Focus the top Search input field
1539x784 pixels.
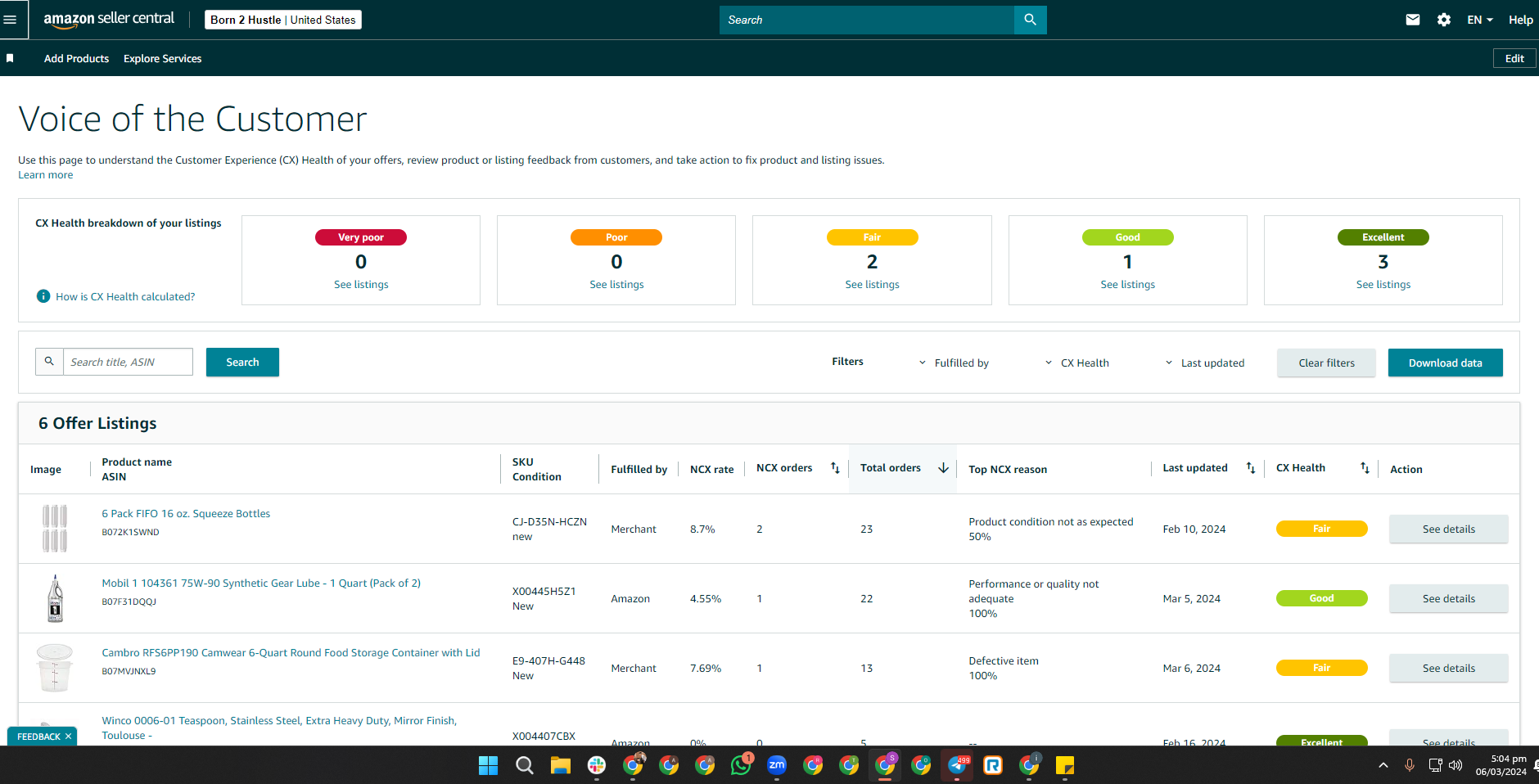click(867, 20)
